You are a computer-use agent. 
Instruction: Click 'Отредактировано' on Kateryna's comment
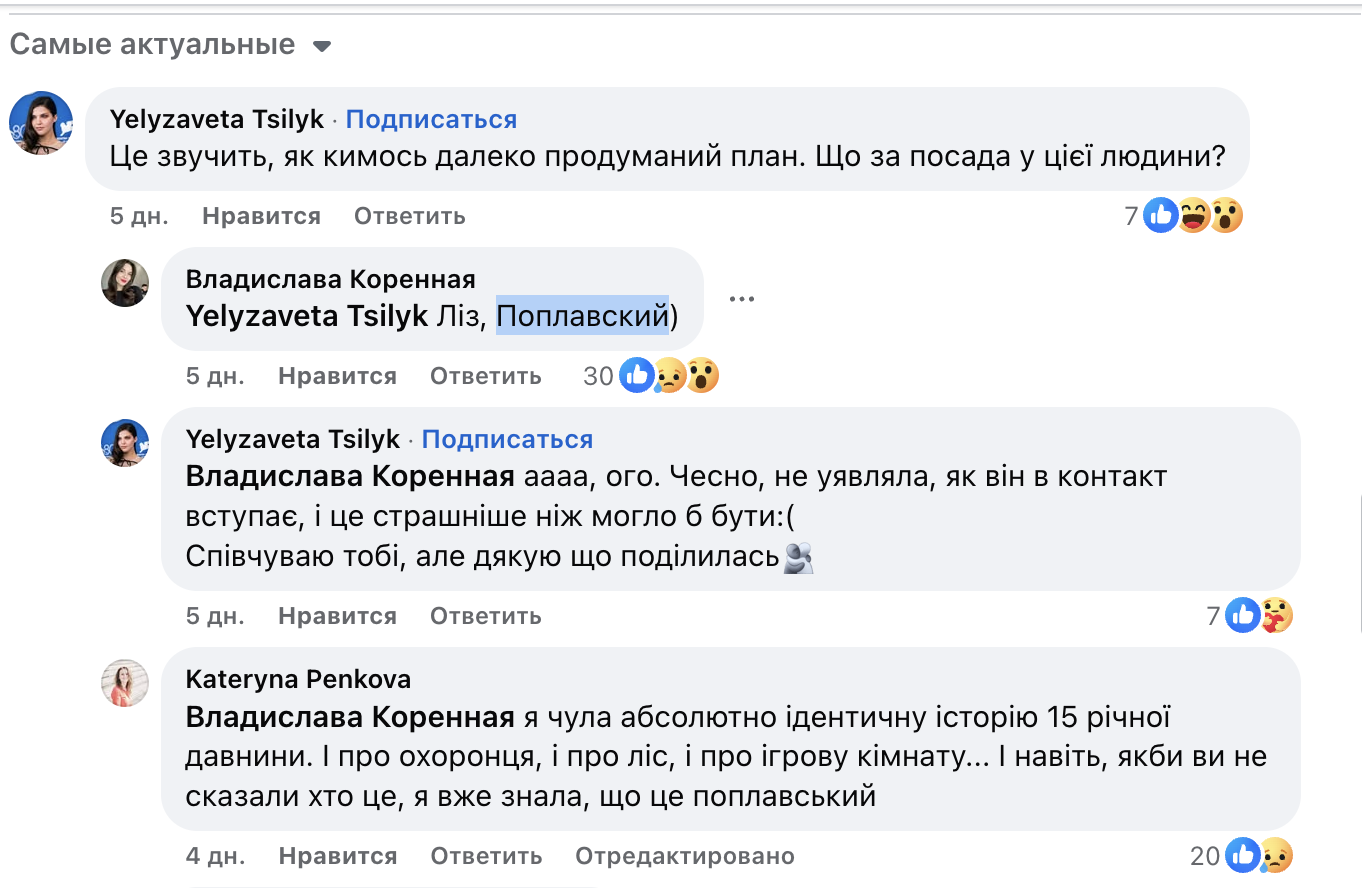(685, 856)
